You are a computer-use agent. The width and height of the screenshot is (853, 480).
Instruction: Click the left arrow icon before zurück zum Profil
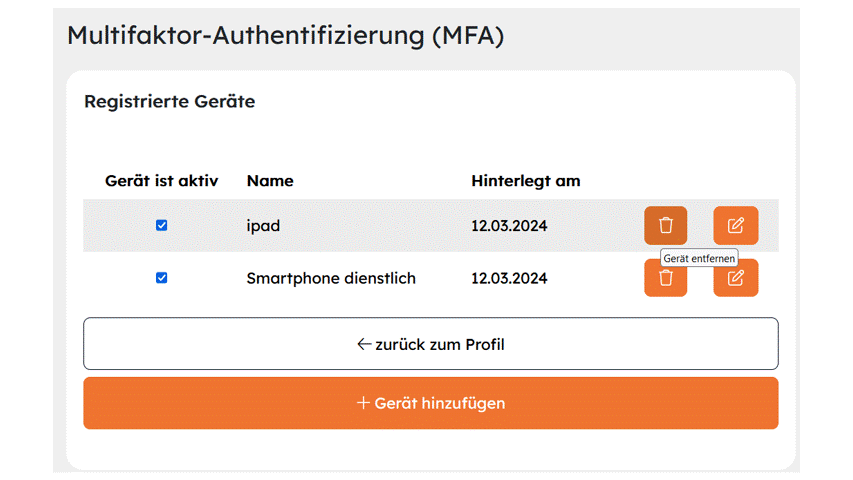coord(364,344)
